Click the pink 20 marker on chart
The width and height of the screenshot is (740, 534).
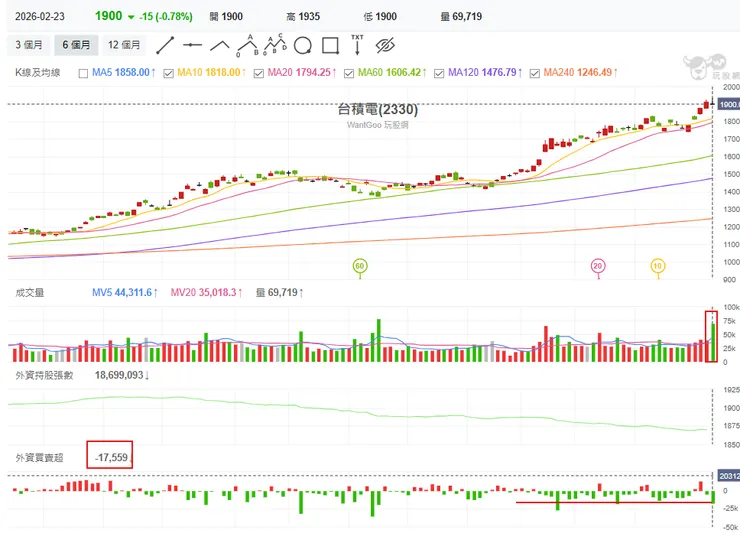(598, 266)
